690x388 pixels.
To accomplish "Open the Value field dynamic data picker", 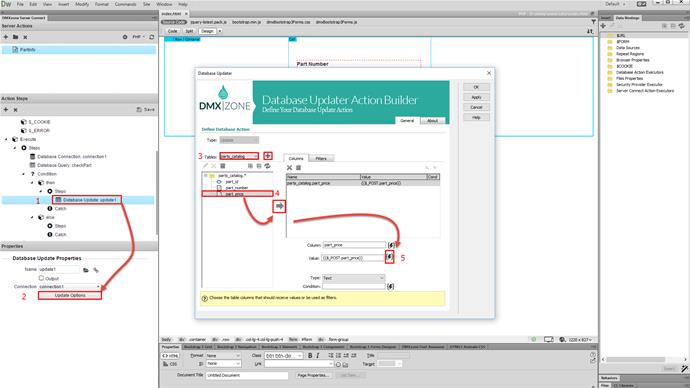I will (x=389, y=257).
